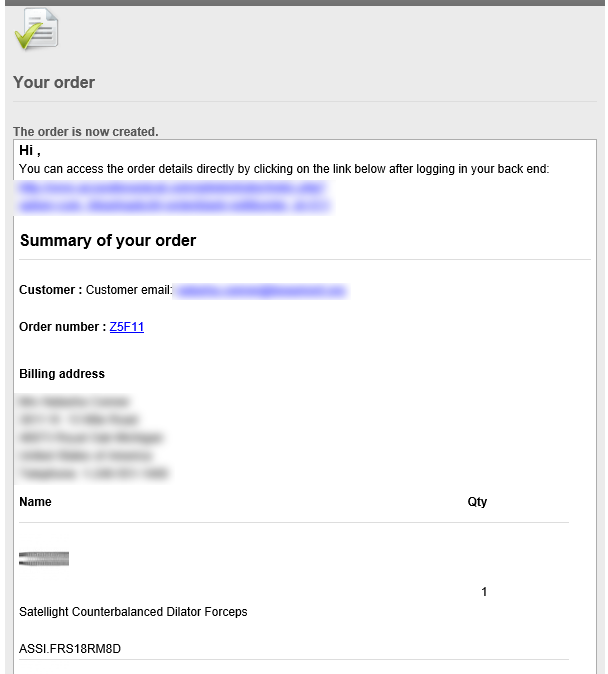Click the Hi greeting line
The image size is (608, 674).
pyautogui.click(x=30, y=150)
